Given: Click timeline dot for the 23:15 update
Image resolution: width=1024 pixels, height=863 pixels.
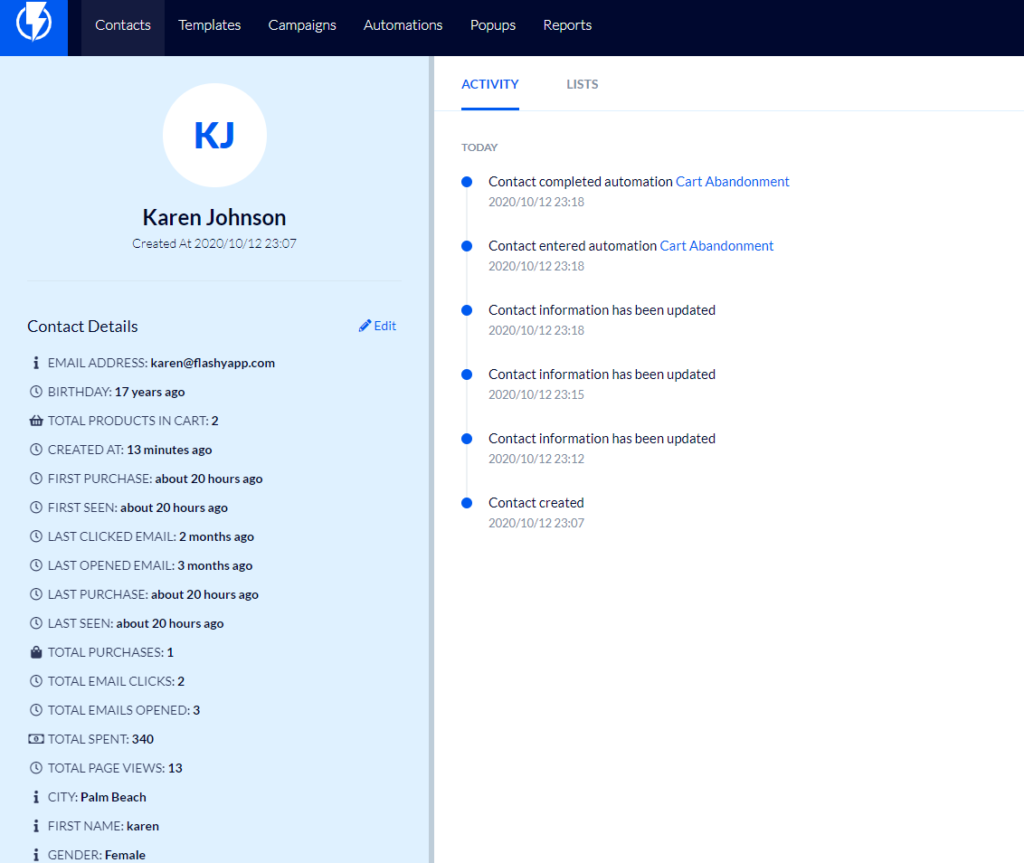Looking at the screenshot, I should click(x=467, y=374).
